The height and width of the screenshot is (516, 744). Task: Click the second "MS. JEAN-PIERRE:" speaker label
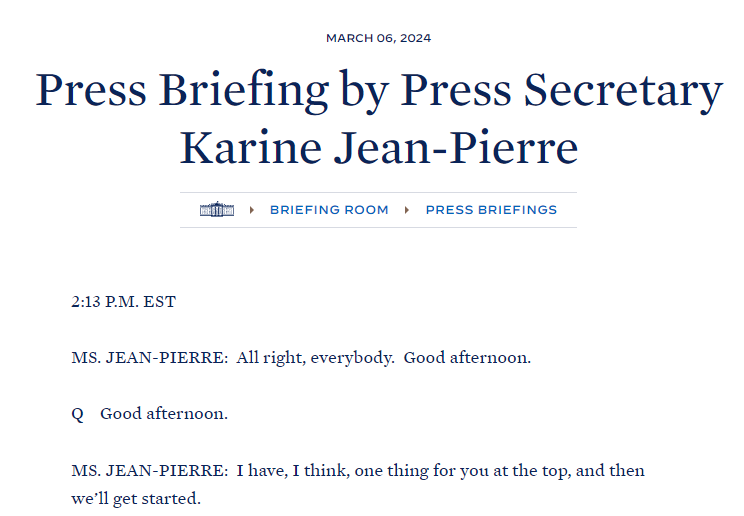click(150, 470)
